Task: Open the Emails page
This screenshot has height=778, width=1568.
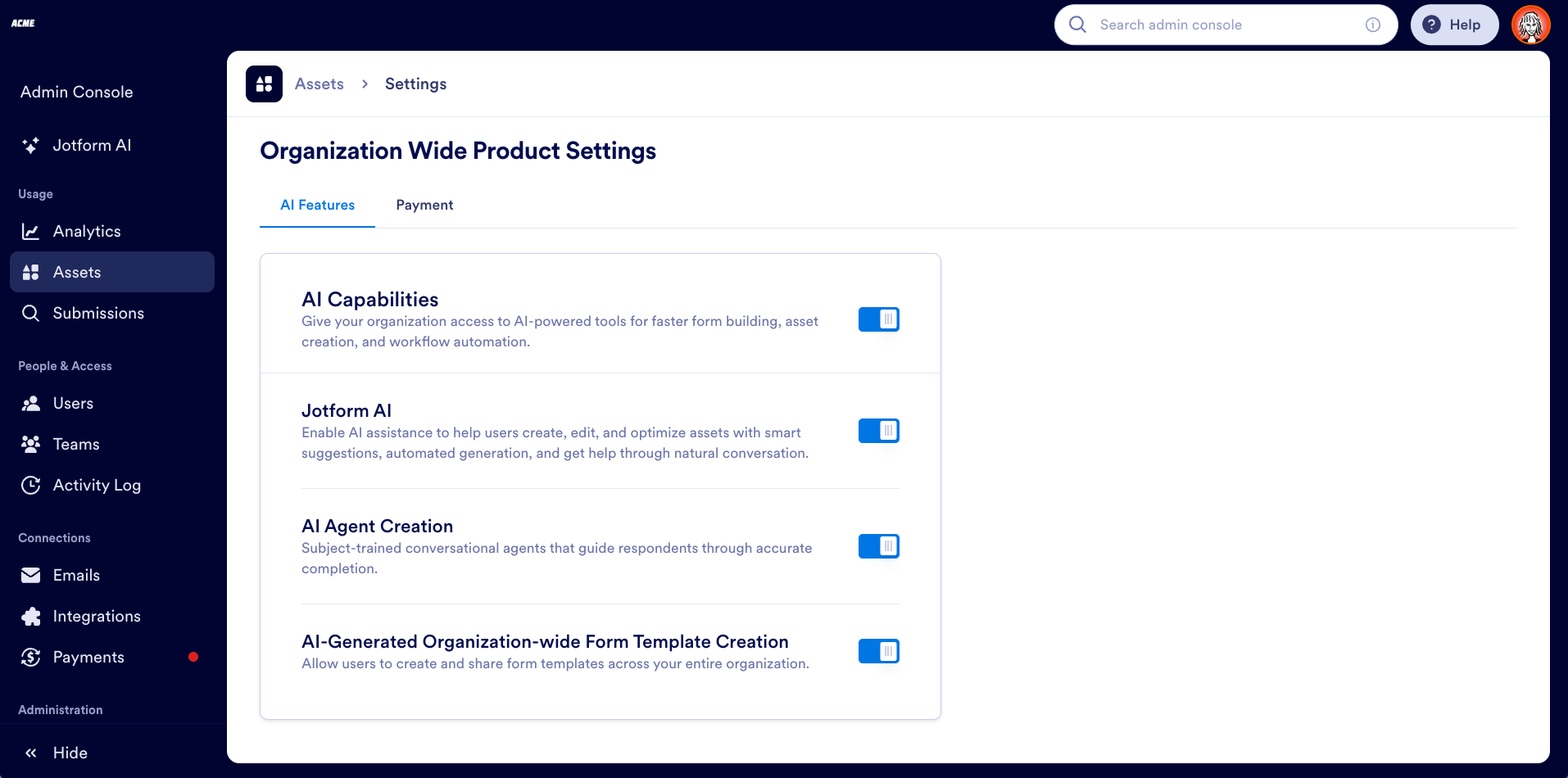Action: [112, 575]
